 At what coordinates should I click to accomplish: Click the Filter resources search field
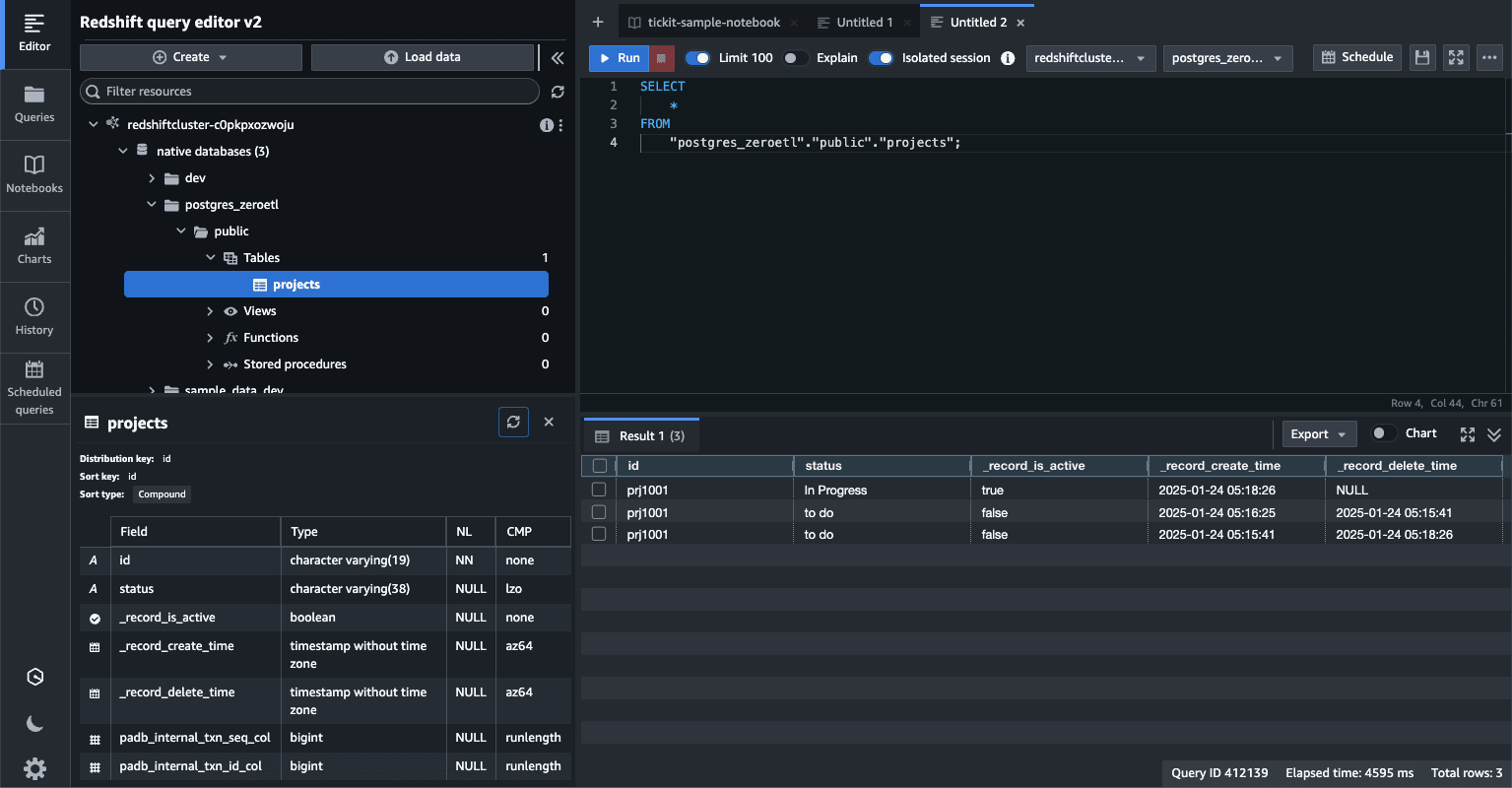309,92
